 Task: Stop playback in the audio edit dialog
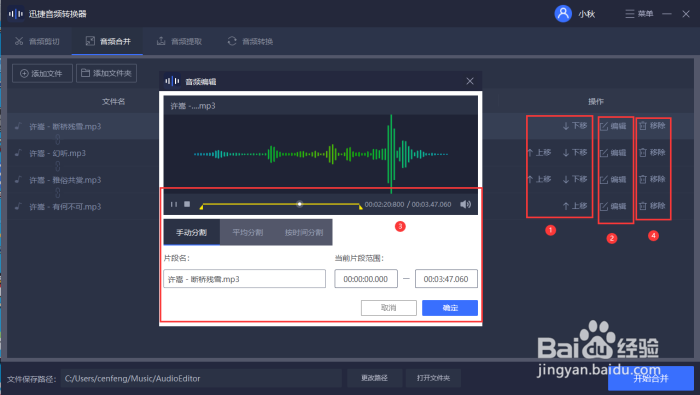pos(187,204)
